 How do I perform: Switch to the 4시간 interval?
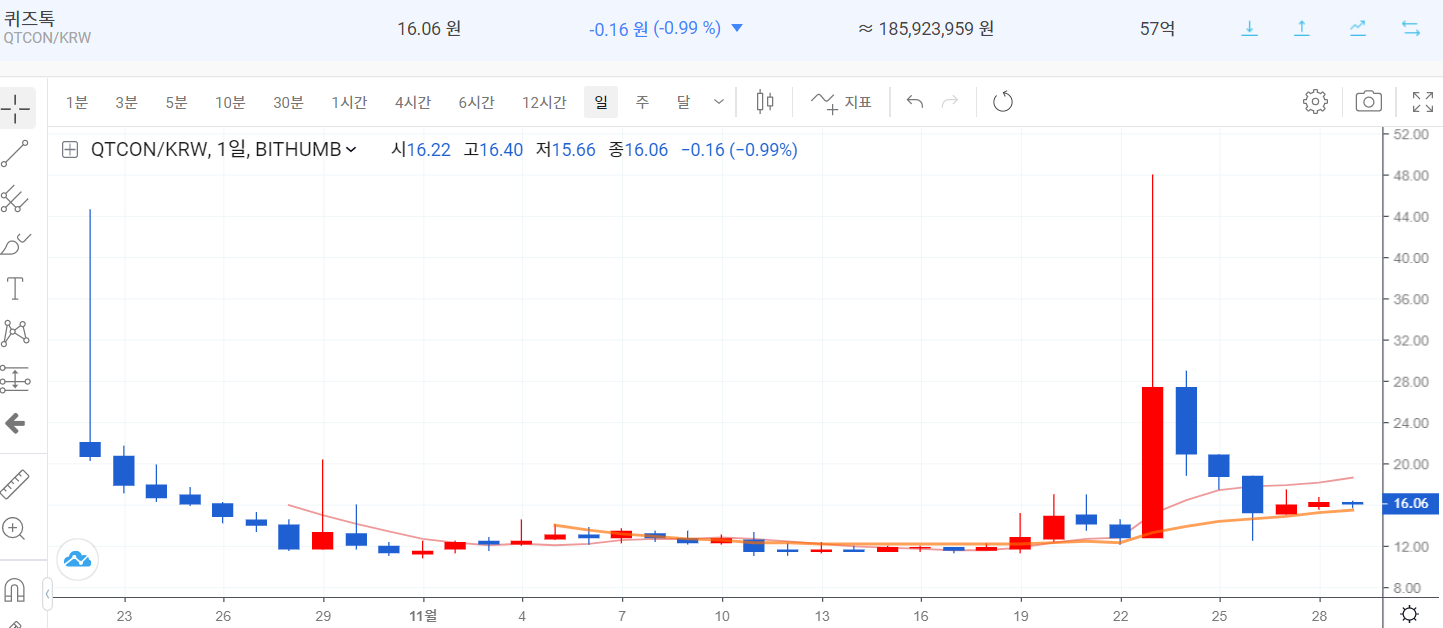(x=412, y=102)
